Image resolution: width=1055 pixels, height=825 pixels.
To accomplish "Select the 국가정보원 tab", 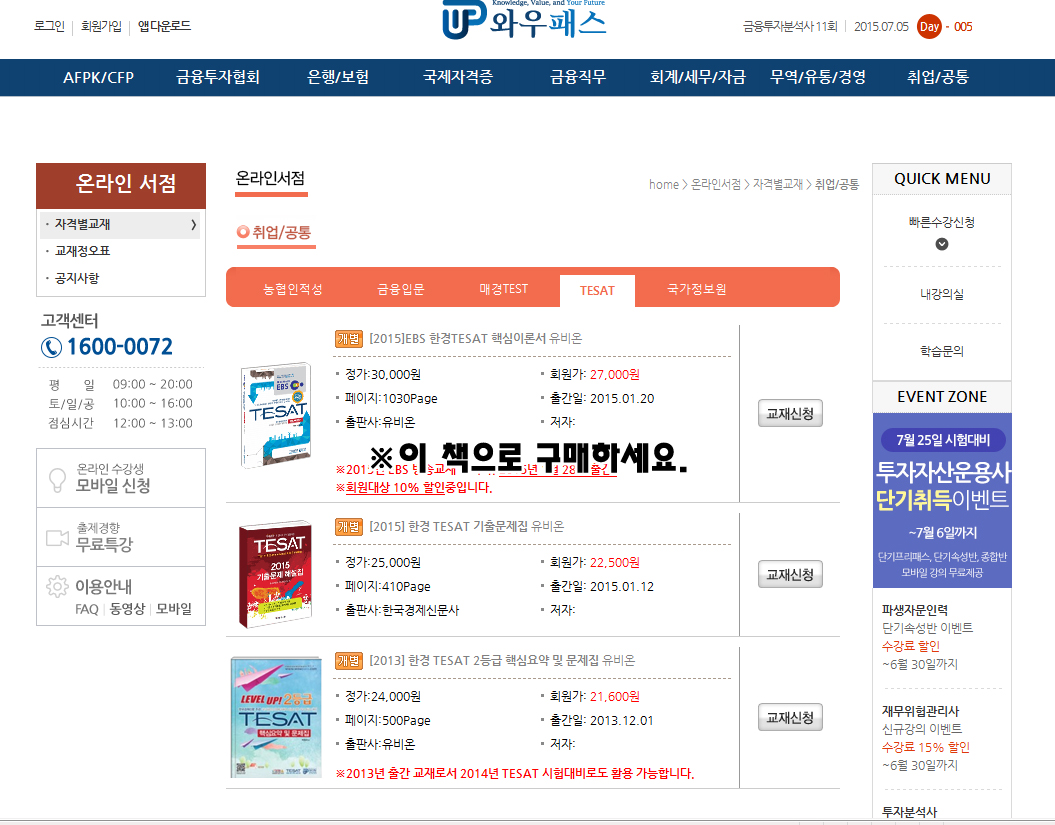I will coord(696,289).
